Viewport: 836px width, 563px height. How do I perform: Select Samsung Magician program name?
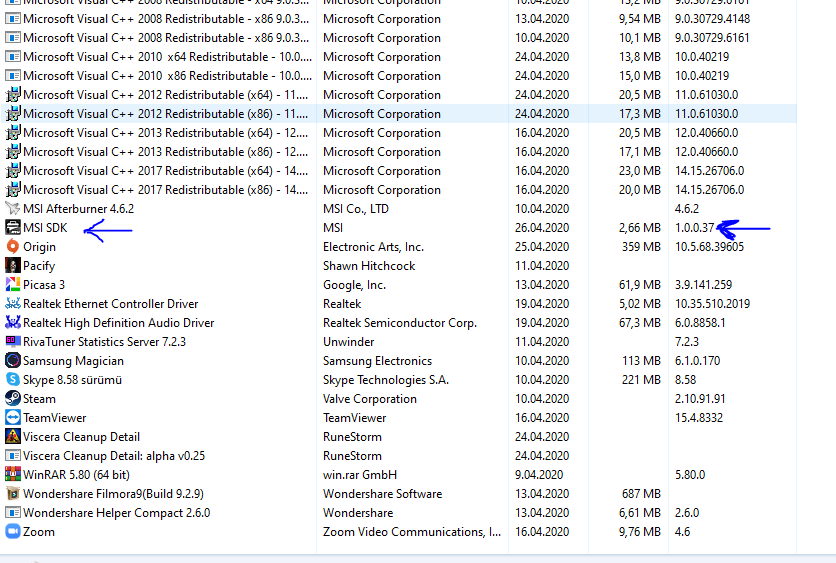tap(73, 361)
